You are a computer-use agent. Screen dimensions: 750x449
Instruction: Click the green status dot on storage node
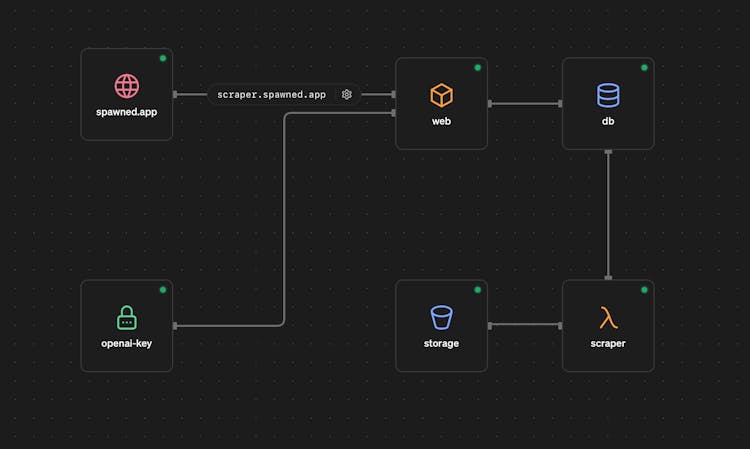tap(477, 290)
